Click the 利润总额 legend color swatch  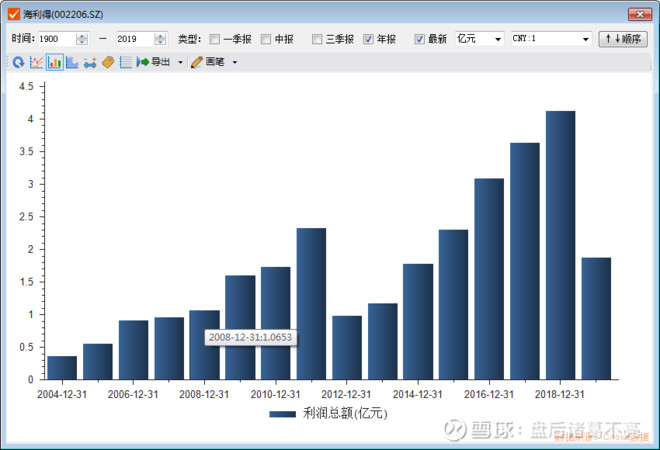point(283,413)
